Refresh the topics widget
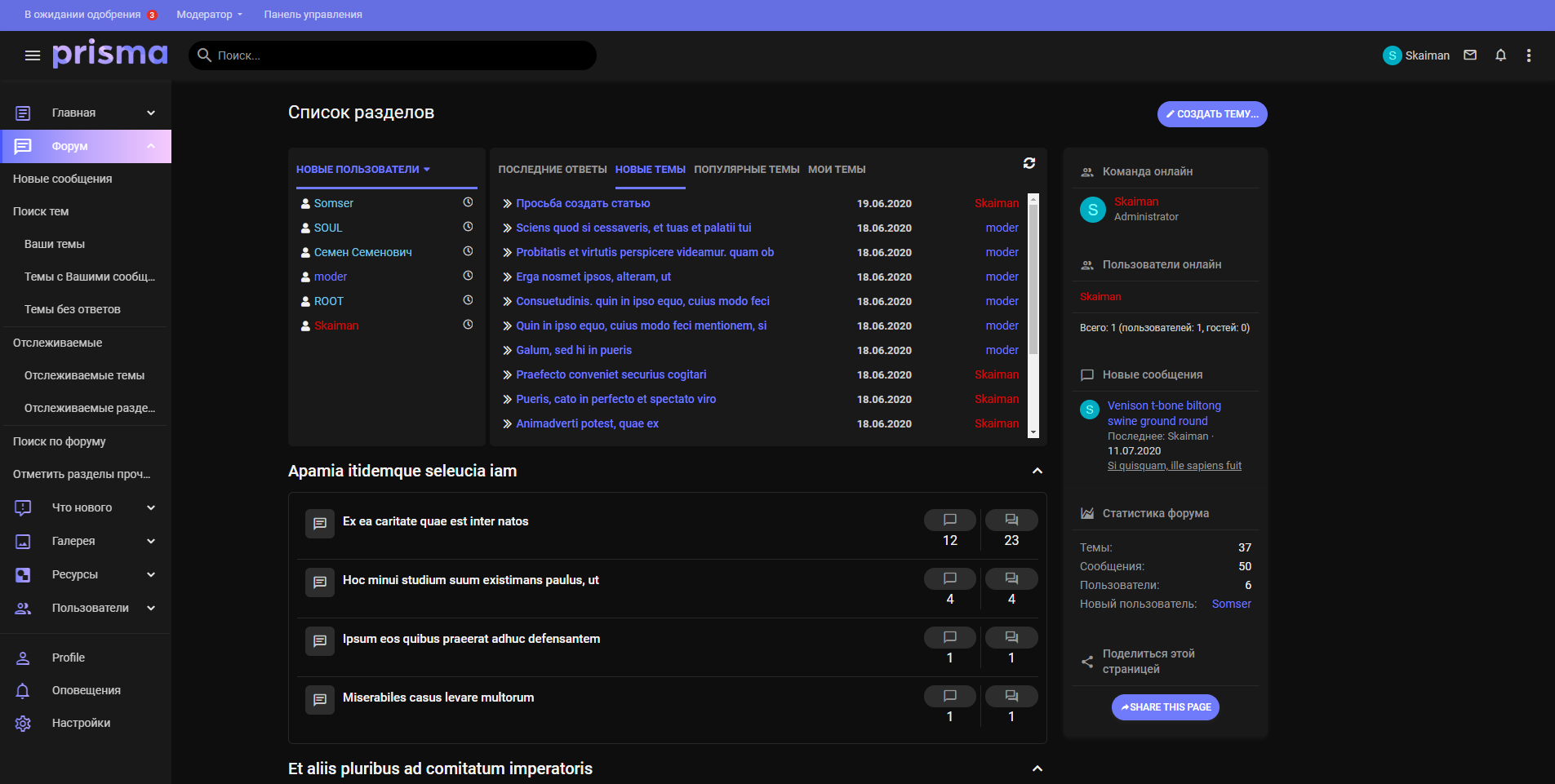Viewport: 1555px width, 784px height. tap(1029, 163)
